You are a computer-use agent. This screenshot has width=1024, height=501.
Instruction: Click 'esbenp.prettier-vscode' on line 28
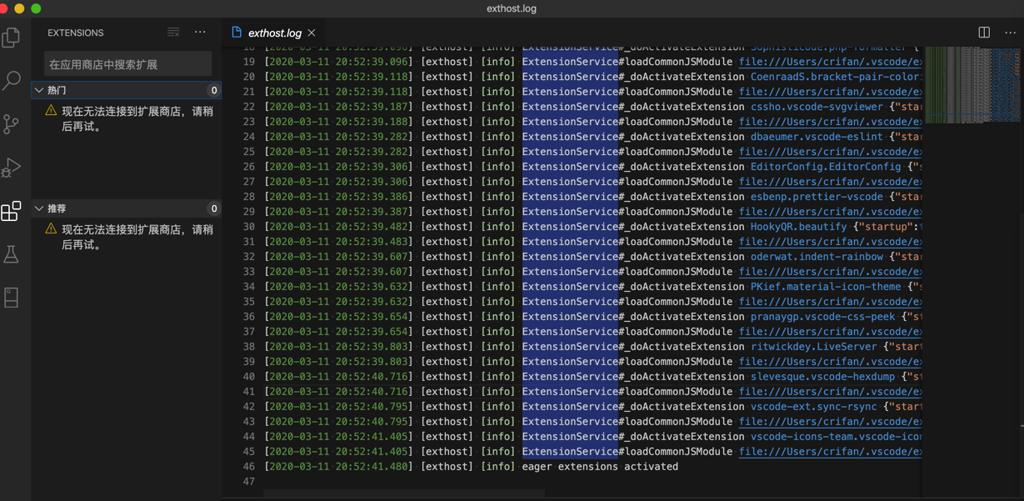(x=817, y=197)
